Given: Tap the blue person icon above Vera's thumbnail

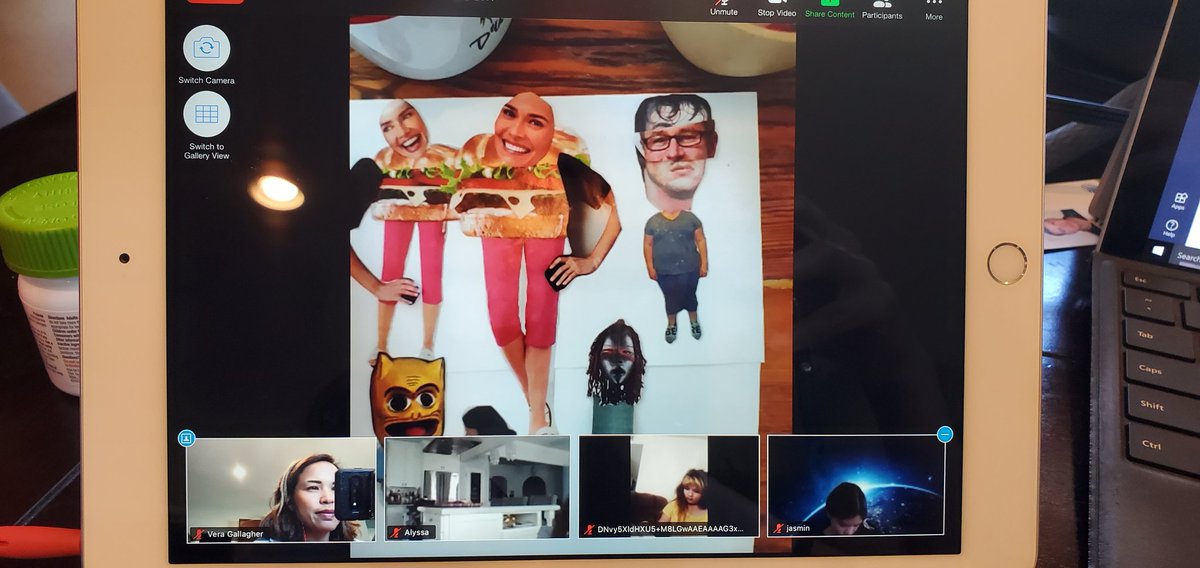Looking at the screenshot, I should (x=186, y=438).
